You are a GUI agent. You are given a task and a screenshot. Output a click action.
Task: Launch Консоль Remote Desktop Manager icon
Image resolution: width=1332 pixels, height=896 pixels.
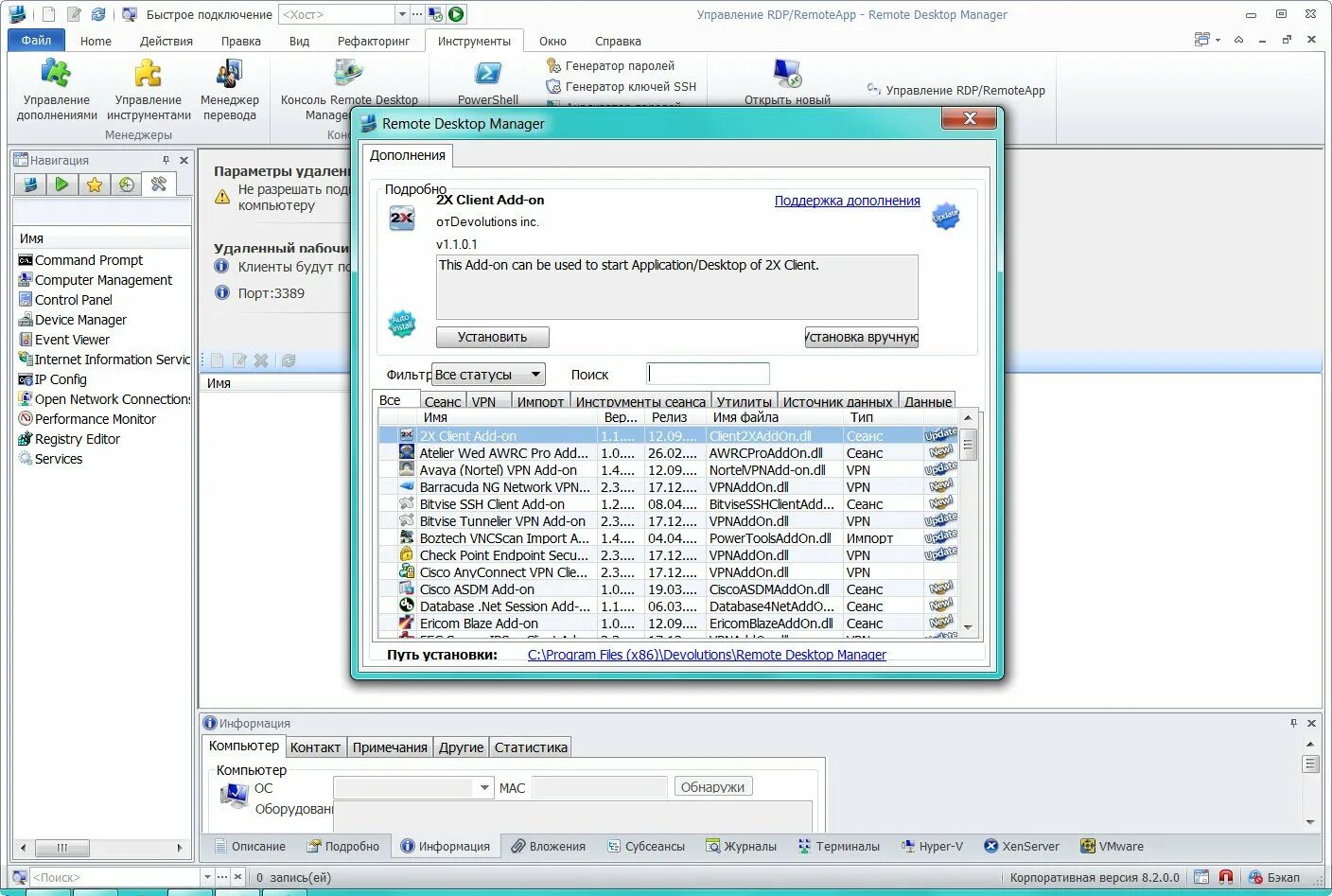point(349,74)
